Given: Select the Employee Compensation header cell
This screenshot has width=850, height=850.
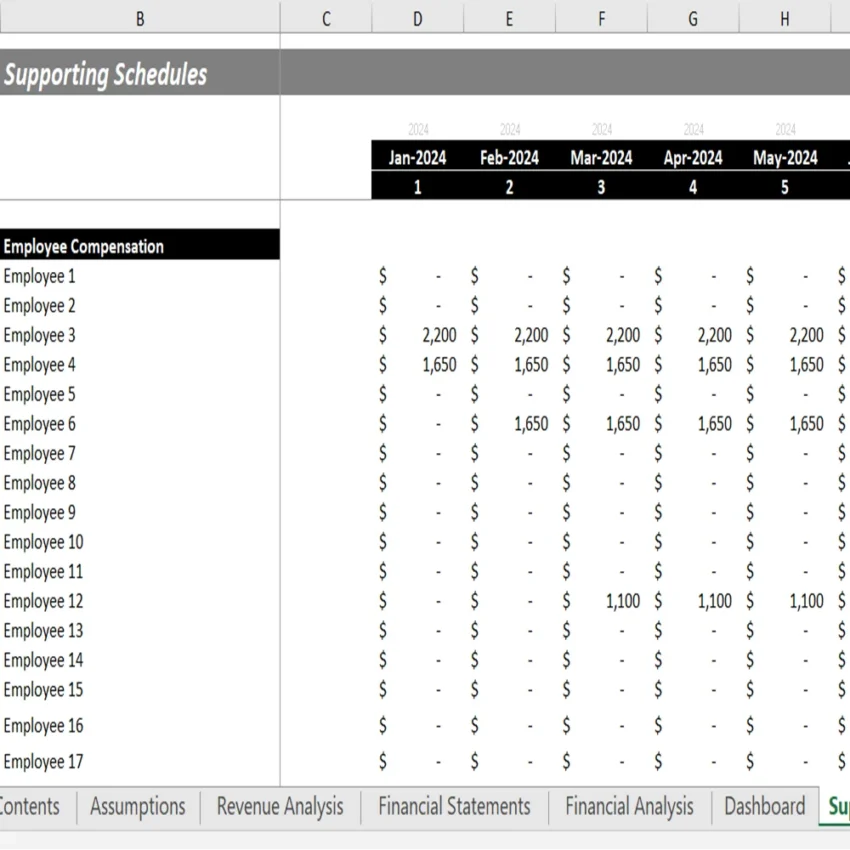Looking at the screenshot, I should click(85, 246).
